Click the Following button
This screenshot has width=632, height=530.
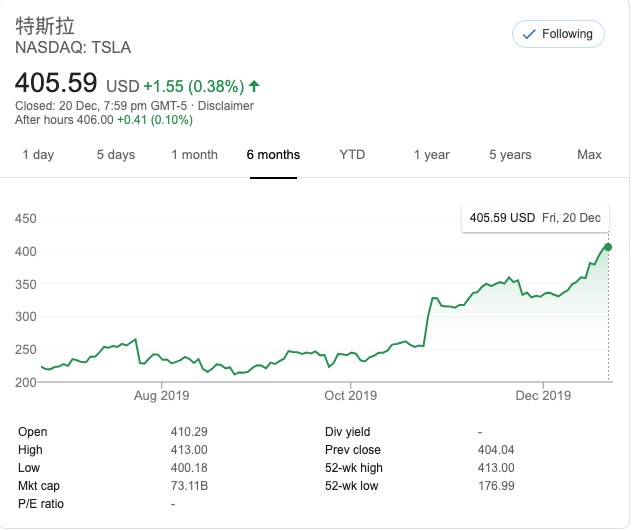[558, 34]
